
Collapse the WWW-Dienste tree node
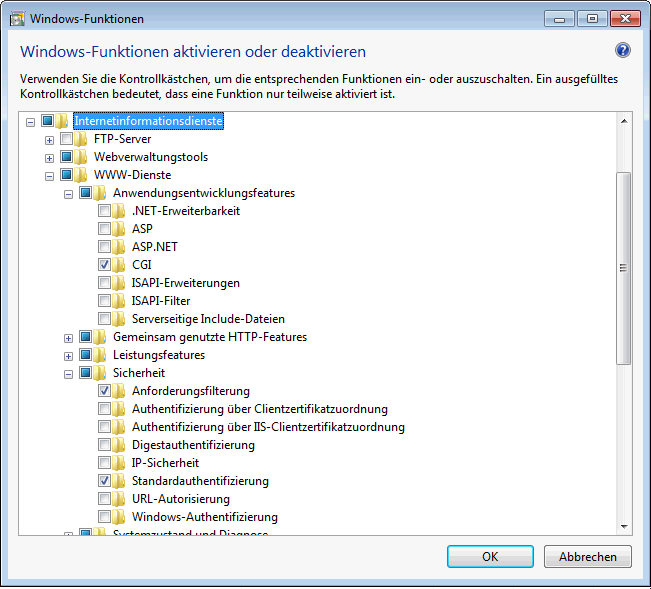click(49, 175)
